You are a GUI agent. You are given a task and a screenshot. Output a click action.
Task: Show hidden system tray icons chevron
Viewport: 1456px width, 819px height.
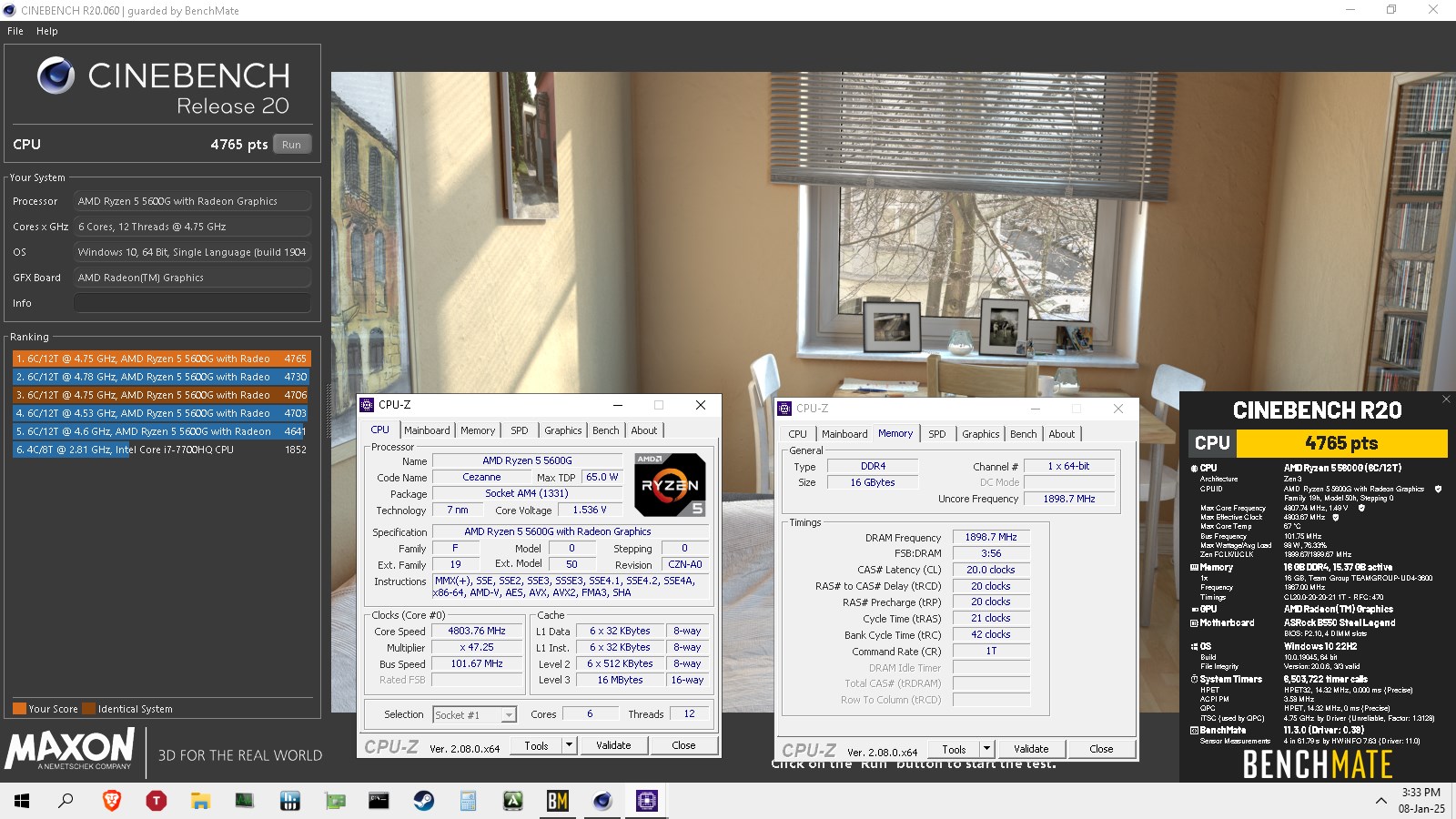tap(1381, 801)
